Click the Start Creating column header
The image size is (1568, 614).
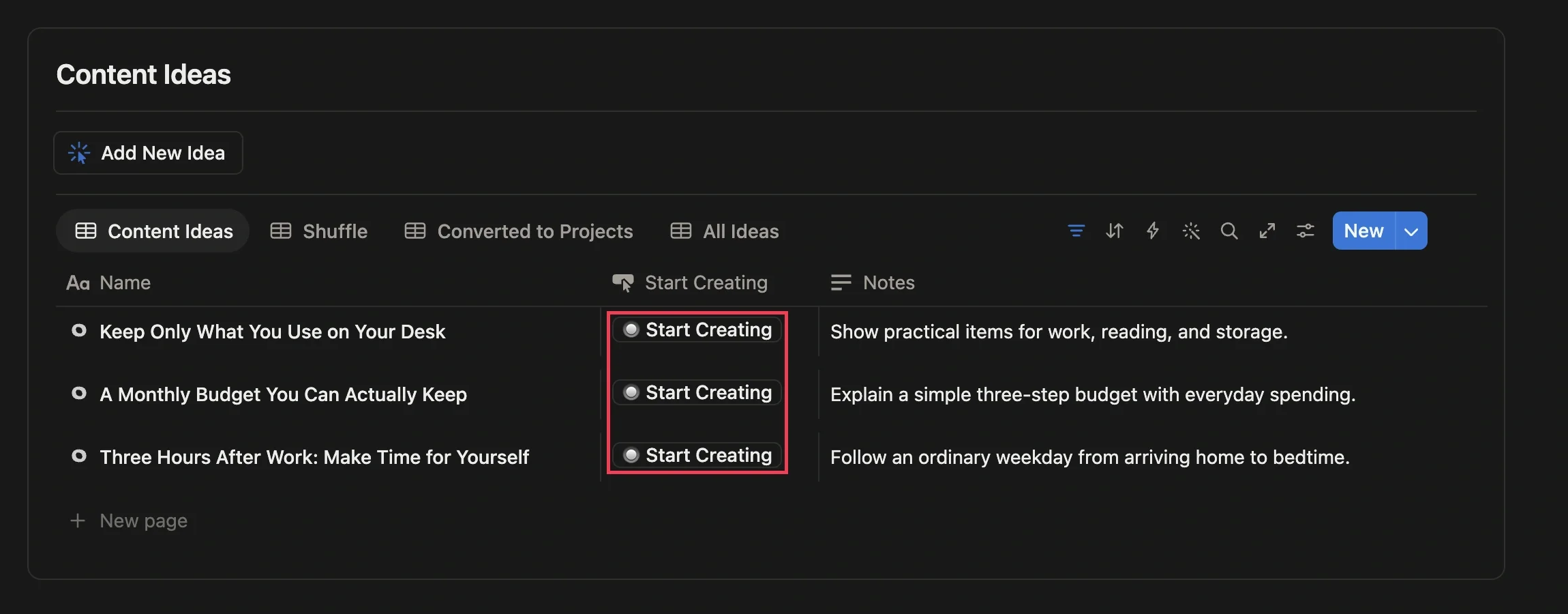690,283
